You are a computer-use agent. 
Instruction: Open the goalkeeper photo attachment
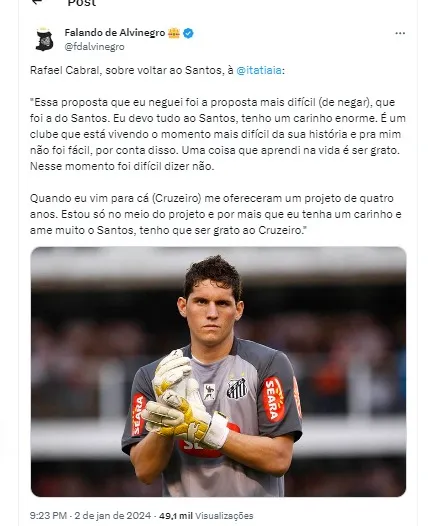218,372
